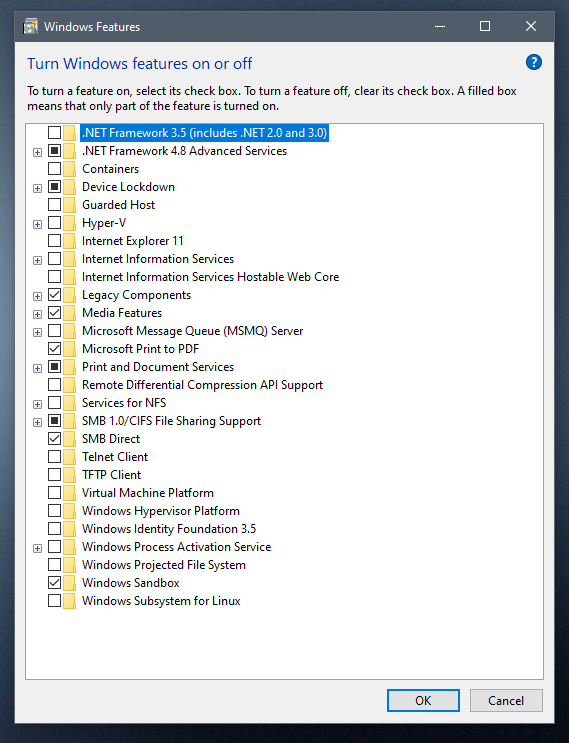Disable the Windows Sandbox checkbox

coord(54,583)
